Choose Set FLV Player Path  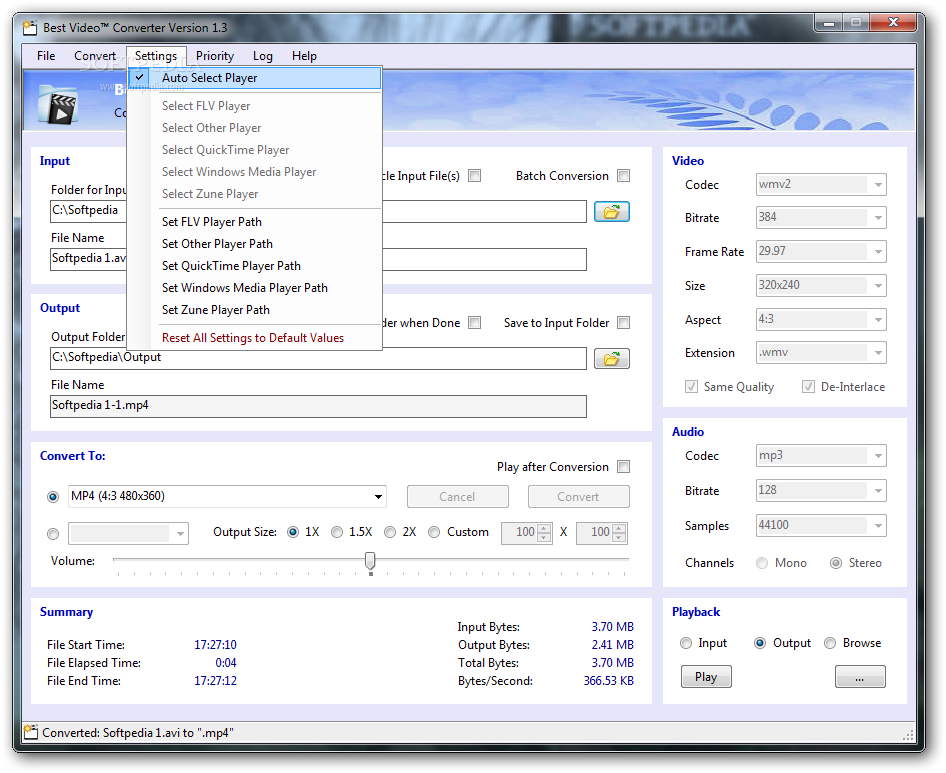tap(255, 221)
